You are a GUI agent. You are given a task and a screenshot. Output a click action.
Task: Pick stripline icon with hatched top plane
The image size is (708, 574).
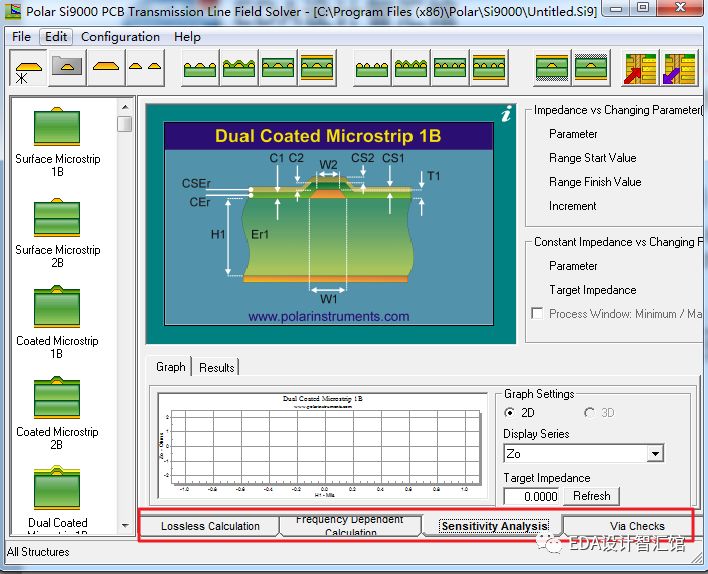click(591, 69)
